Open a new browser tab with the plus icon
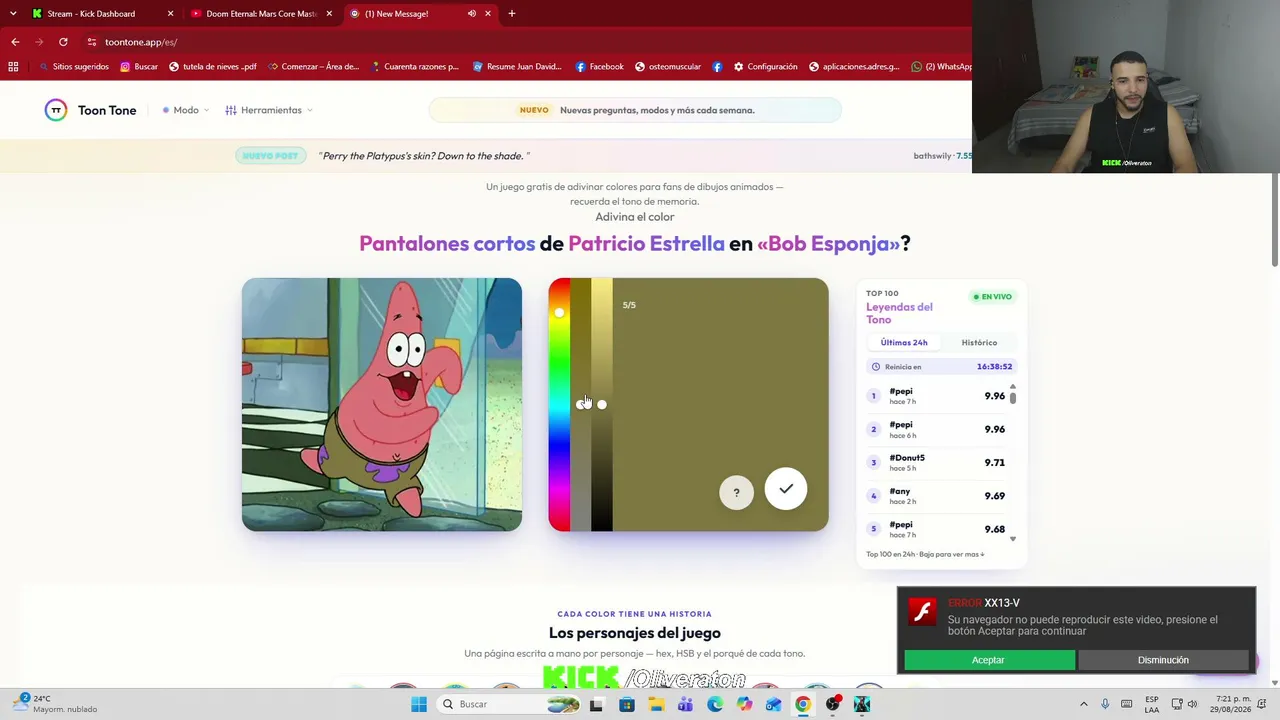1280x720 pixels. click(512, 14)
